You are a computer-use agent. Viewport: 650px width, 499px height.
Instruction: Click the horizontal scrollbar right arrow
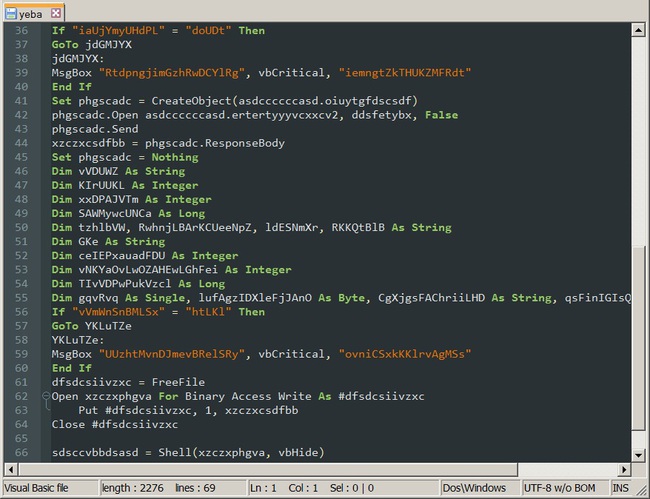pos(624,470)
